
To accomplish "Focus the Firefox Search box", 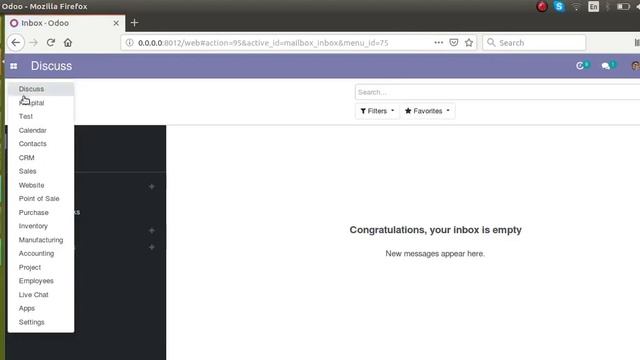I will 534,42.
